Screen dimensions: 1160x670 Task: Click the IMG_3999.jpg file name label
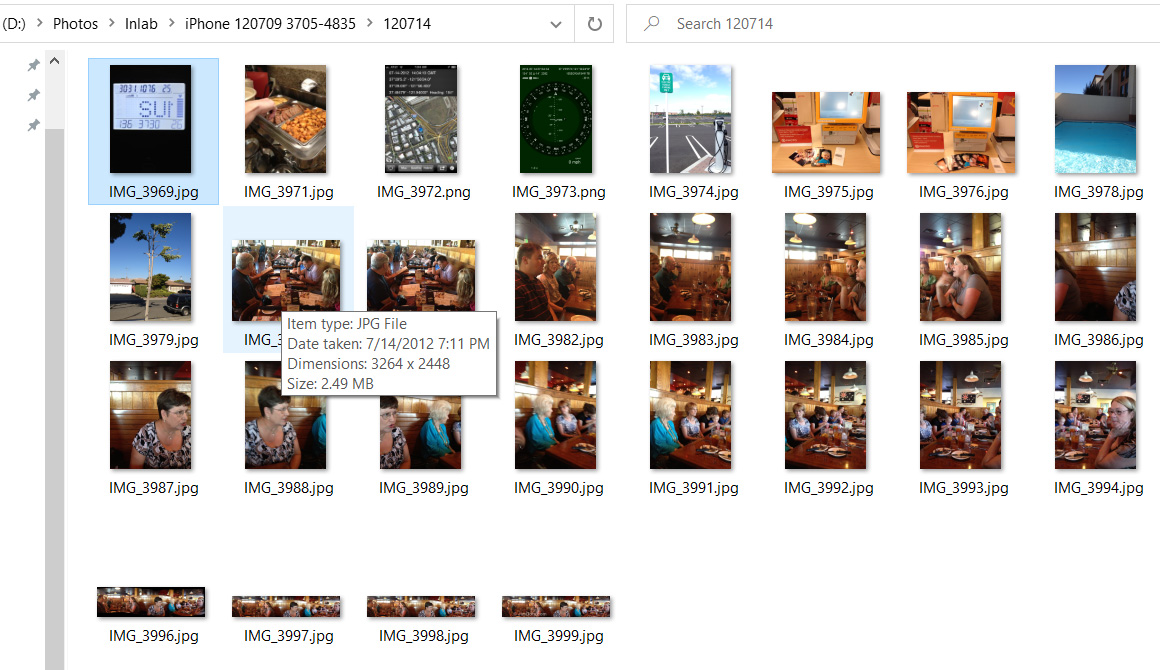click(559, 635)
